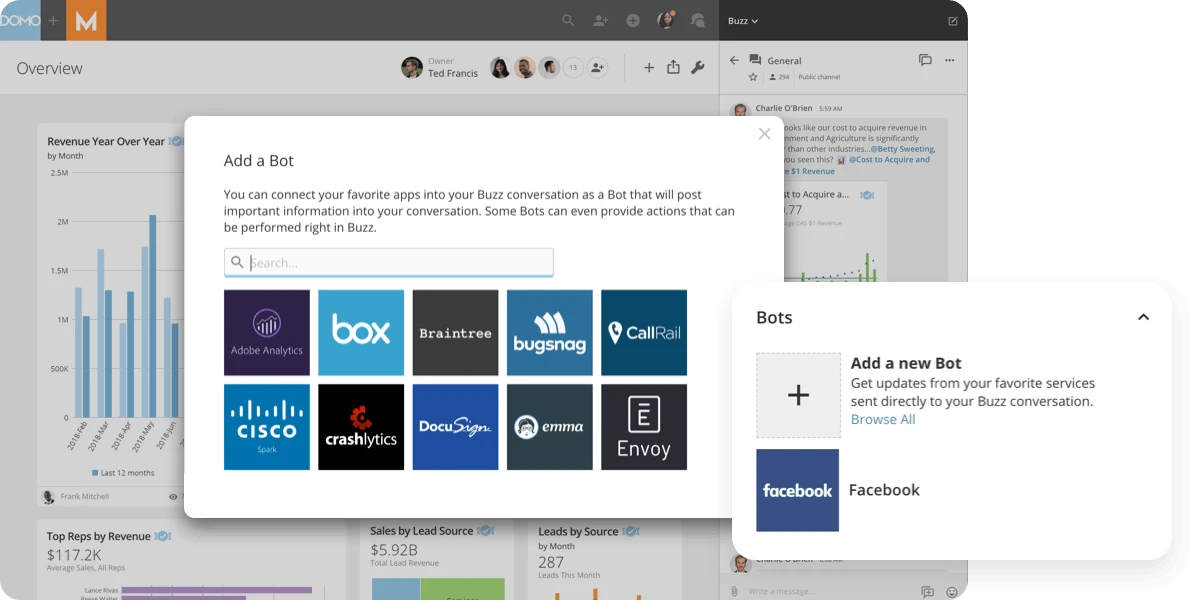Screen dimensions: 1196x600
Task: Click the share icon on Overview toolbar
Action: (x=673, y=67)
